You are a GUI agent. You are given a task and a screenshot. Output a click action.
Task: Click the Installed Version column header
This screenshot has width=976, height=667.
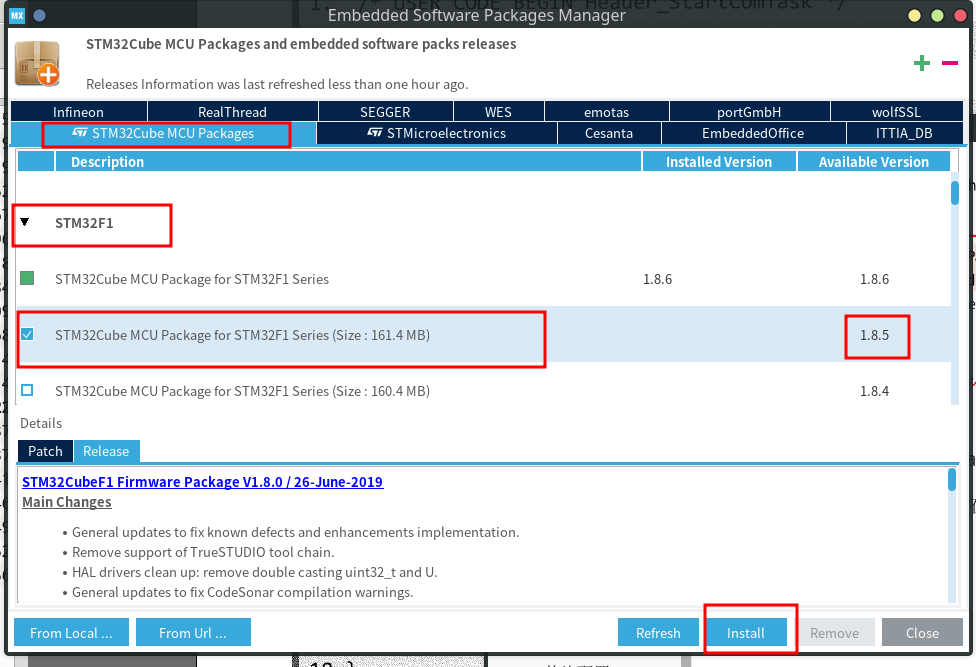(719, 162)
